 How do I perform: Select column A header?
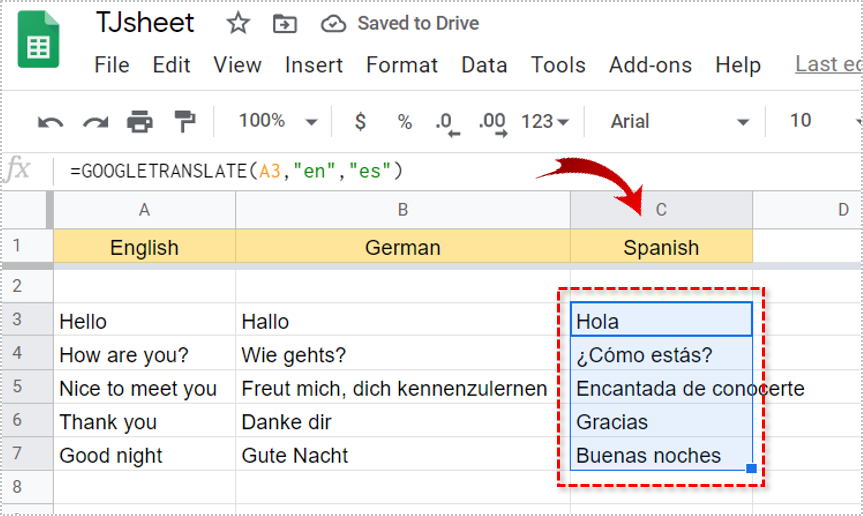click(x=144, y=210)
